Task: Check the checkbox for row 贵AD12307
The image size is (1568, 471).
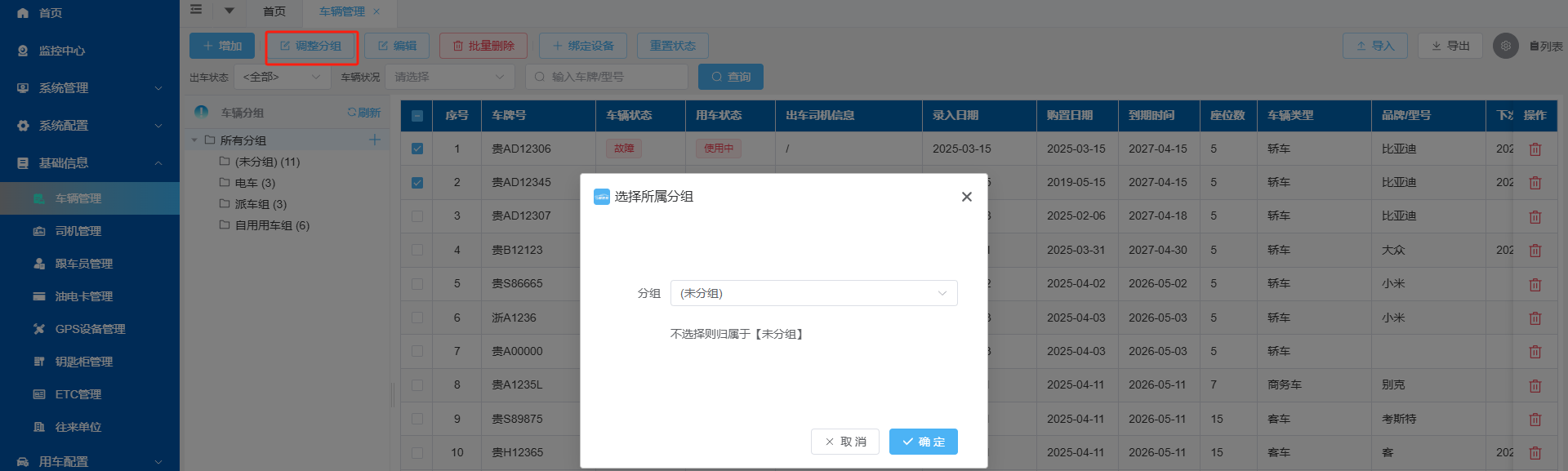Action: [417, 216]
